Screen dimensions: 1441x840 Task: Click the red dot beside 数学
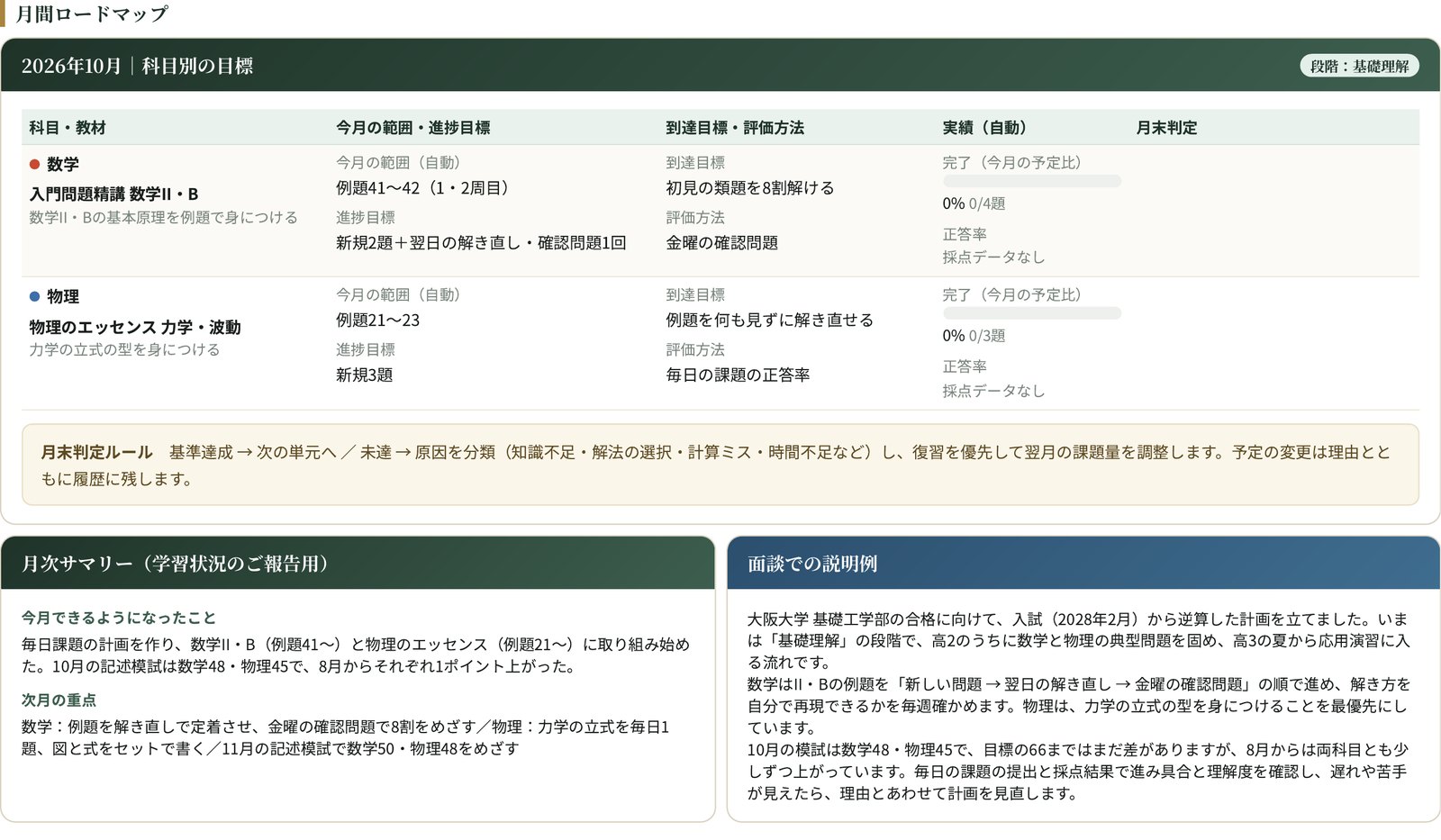pos(34,164)
